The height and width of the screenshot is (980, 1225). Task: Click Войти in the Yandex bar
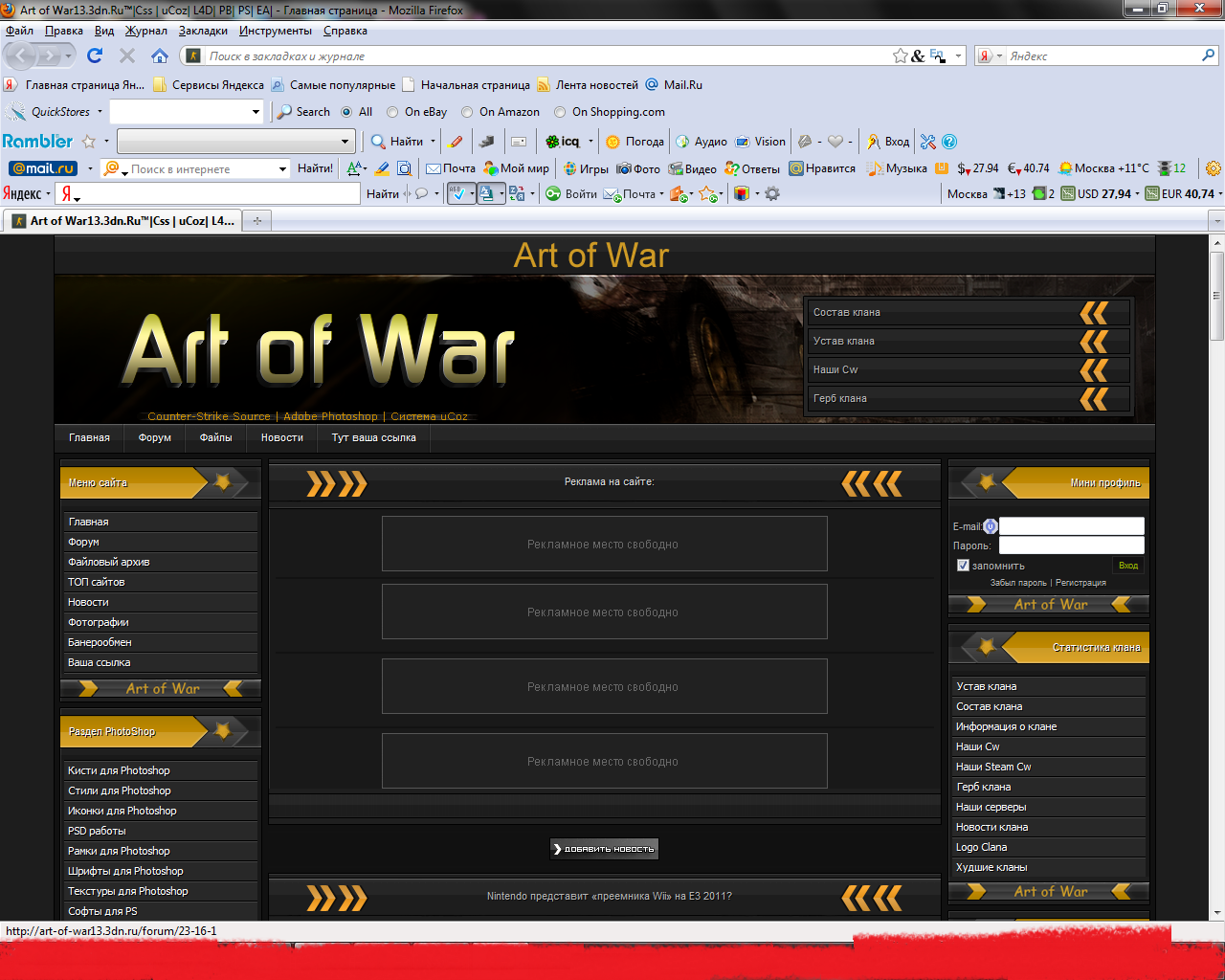click(x=571, y=193)
